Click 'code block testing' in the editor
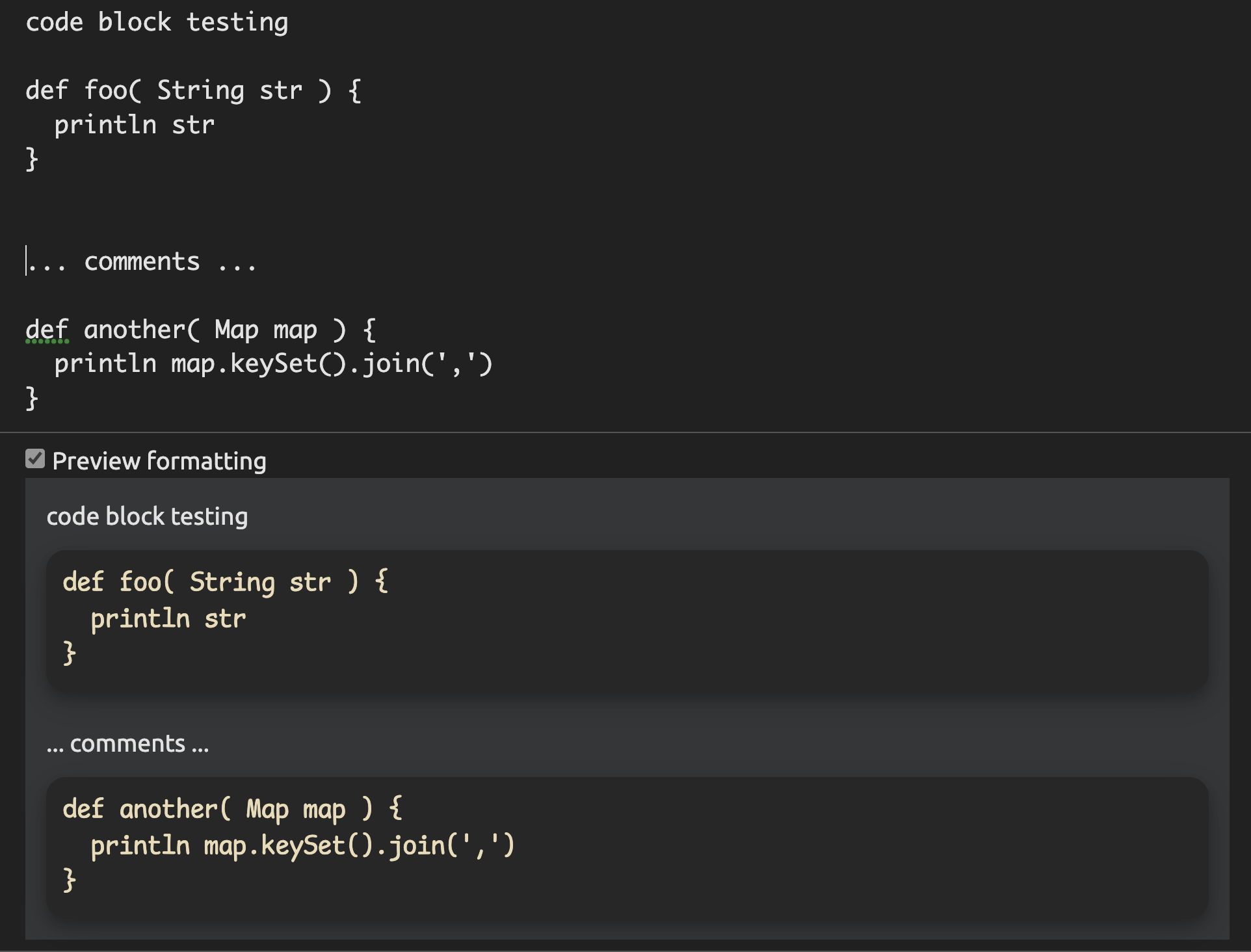This screenshot has height=952, width=1251. [x=157, y=22]
